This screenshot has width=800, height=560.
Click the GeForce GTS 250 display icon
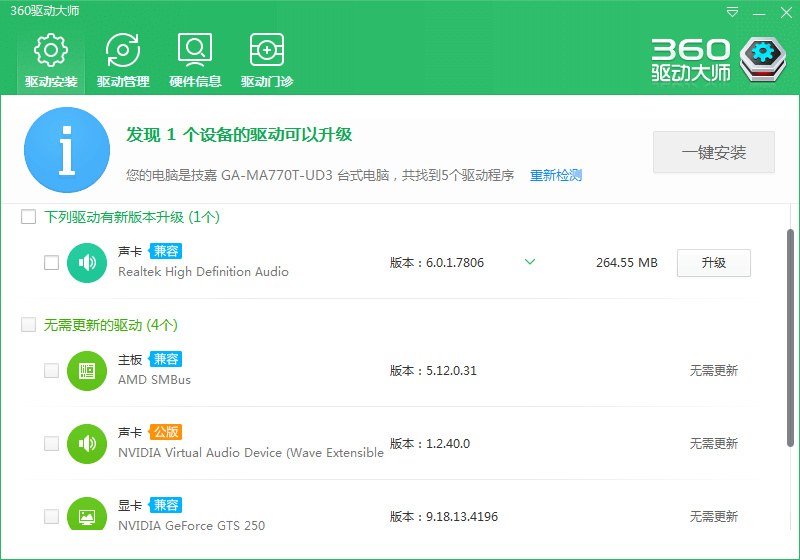[87, 514]
